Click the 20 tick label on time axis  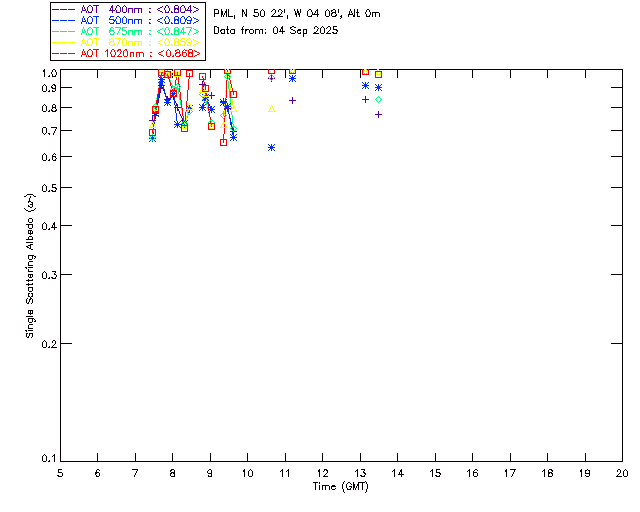[622, 472]
